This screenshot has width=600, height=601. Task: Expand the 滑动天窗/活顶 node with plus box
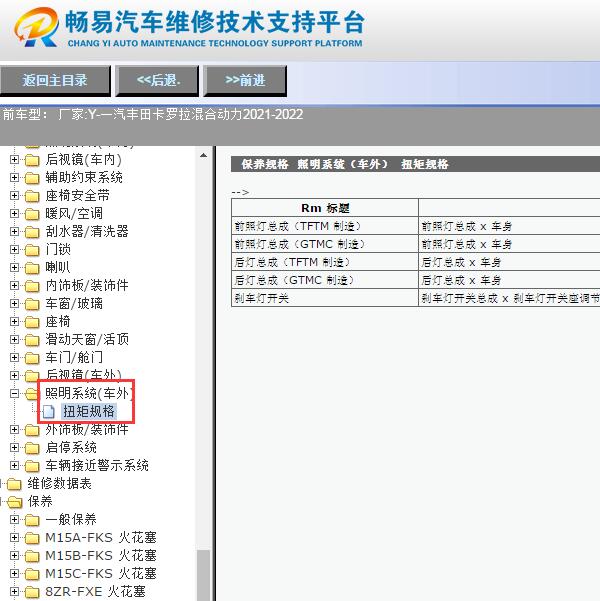(14, 340)
